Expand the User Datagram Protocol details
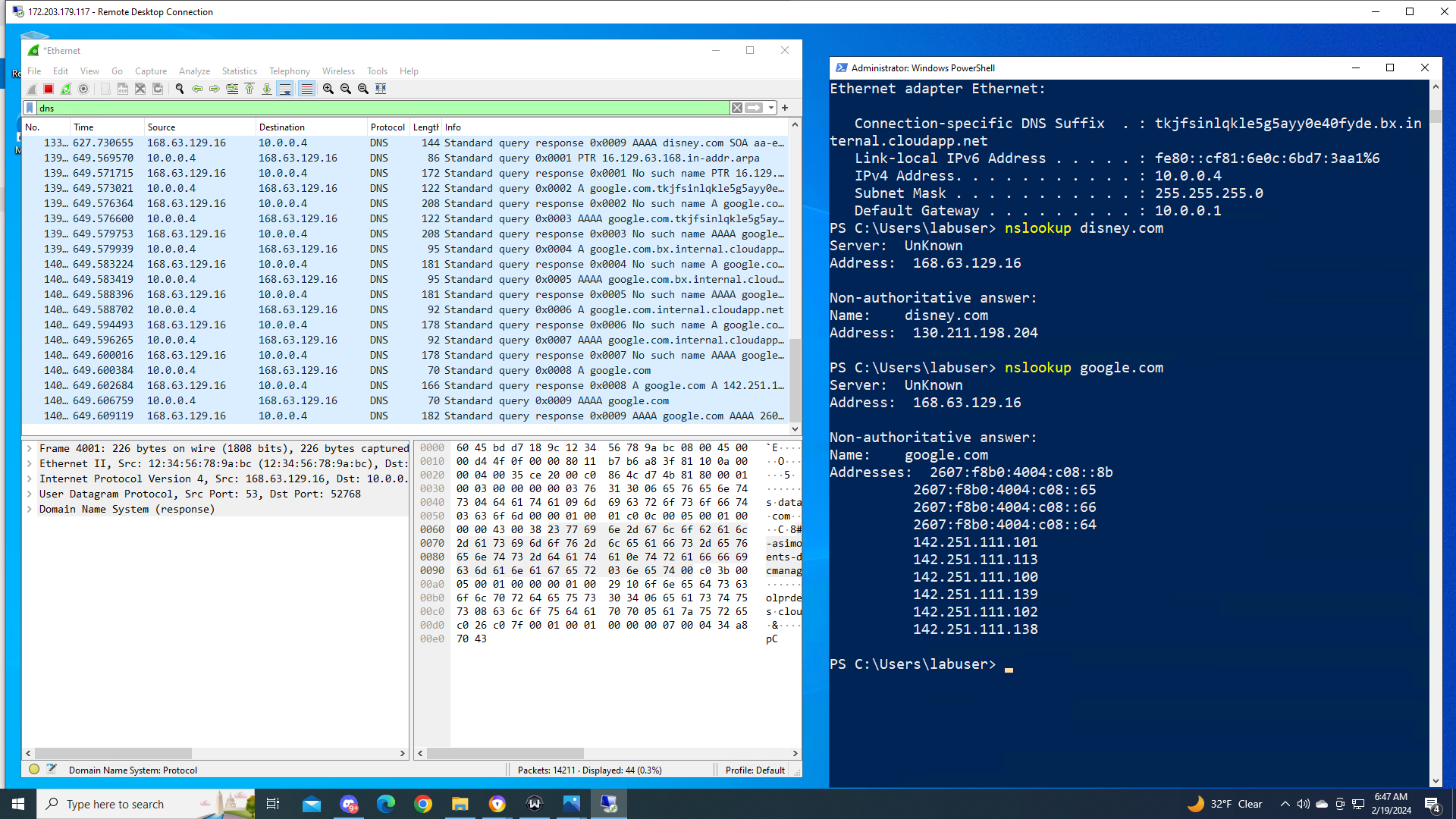 tap(30, 494)
